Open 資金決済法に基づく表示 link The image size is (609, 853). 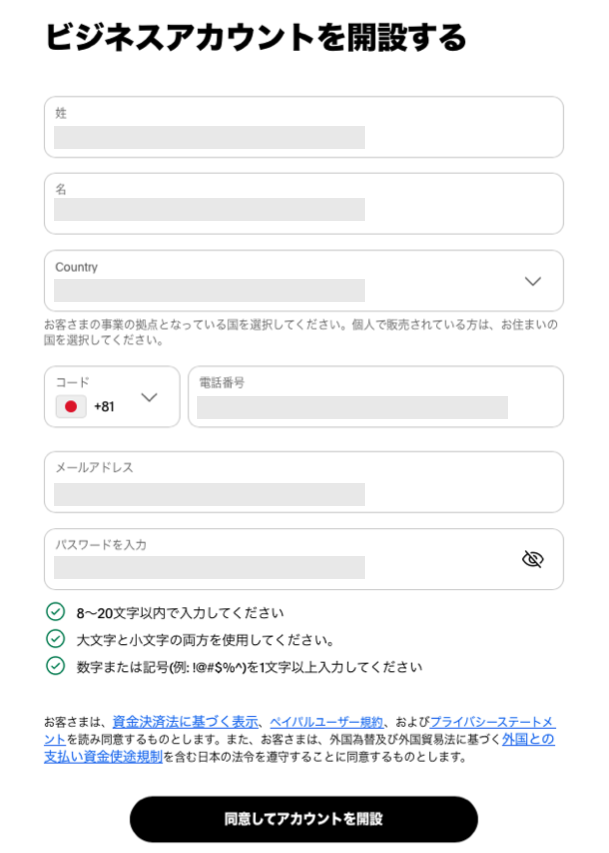coord(185,722)
